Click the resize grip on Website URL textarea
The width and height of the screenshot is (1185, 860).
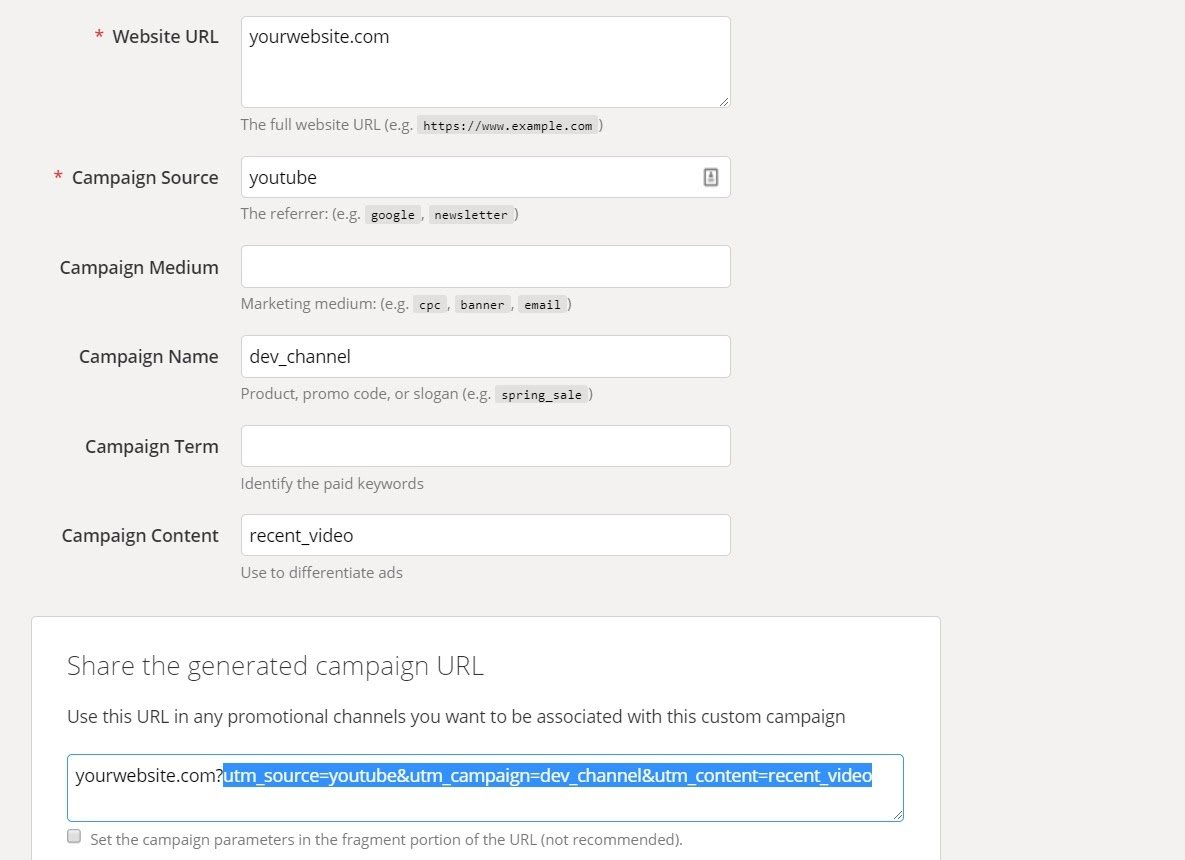(723, 100)
